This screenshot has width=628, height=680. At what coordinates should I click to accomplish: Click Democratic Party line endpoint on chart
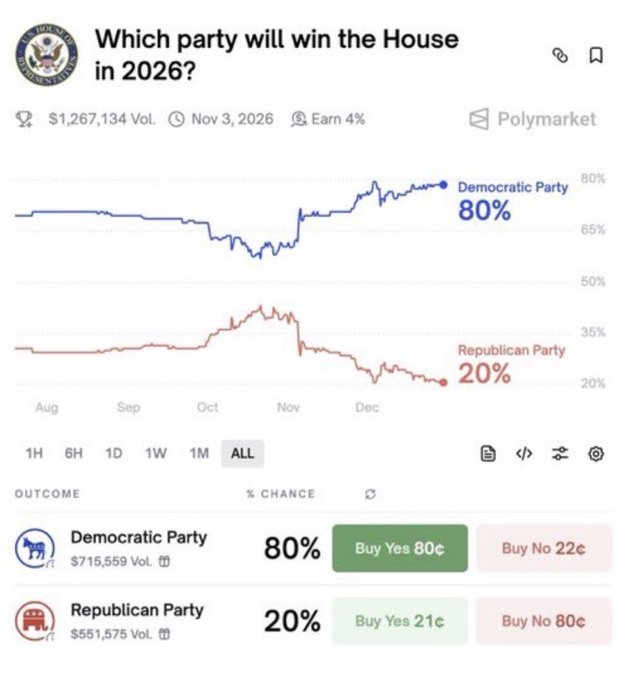tap(443, 185)
